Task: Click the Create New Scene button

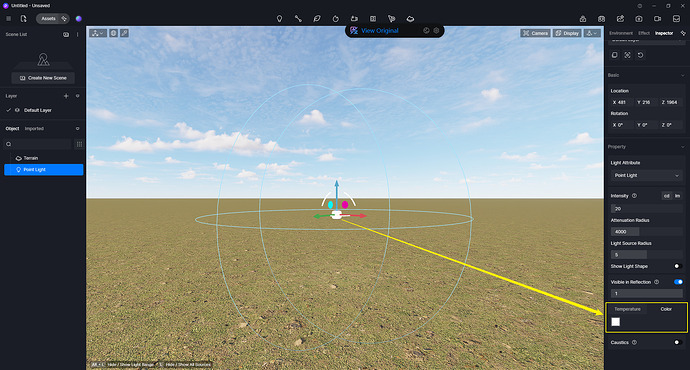Action: point(43,78)
